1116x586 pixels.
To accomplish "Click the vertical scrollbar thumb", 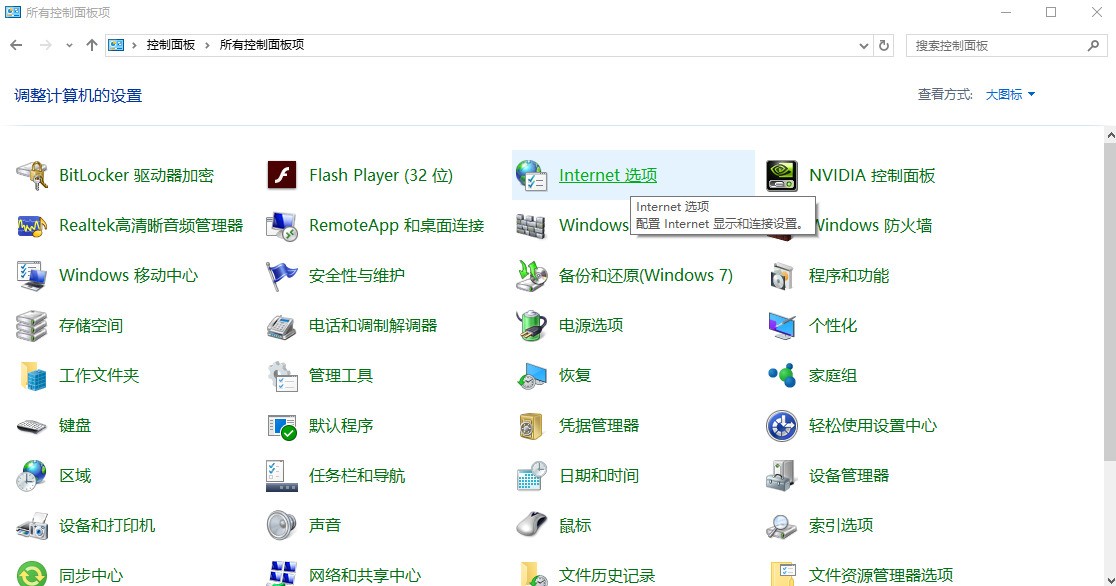I will click(1110, 301).
